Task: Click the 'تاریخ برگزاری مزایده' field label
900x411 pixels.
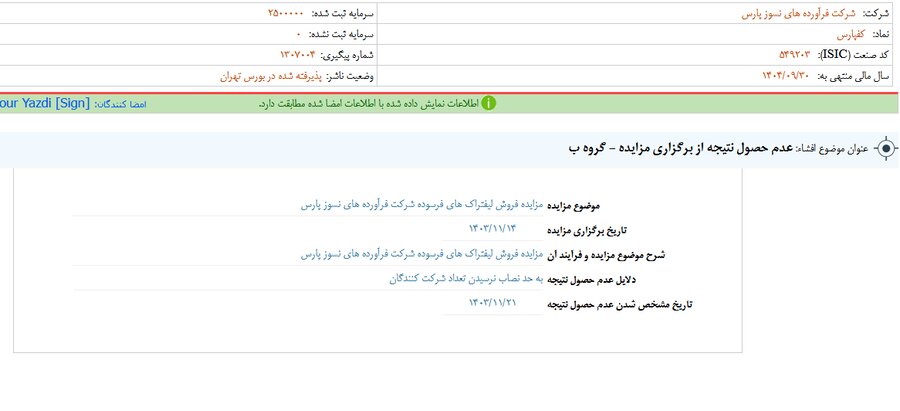Action: coord(587,230)
